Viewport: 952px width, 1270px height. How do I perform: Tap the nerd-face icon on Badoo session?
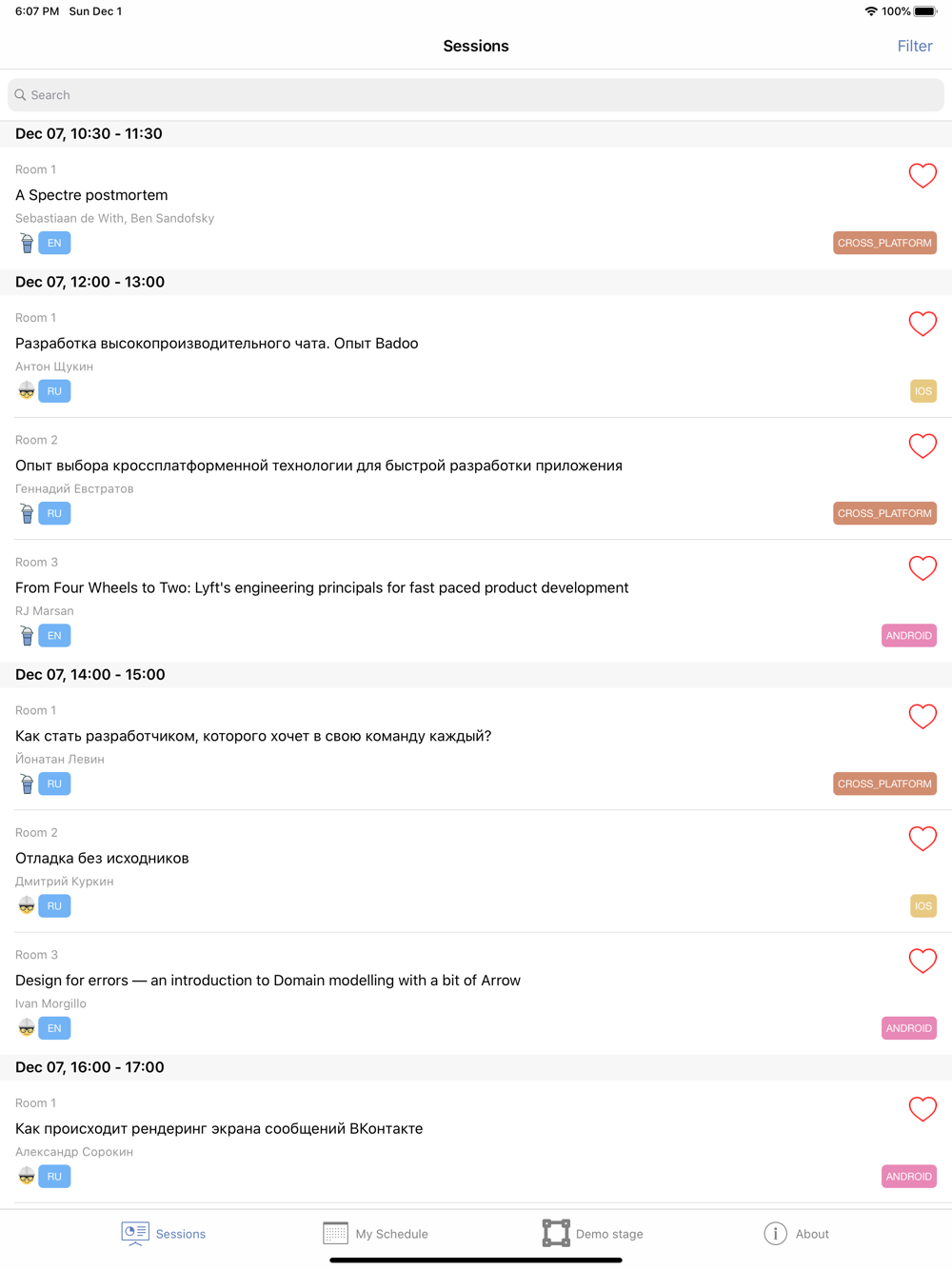pyautogui.click(x=27, y=391)
